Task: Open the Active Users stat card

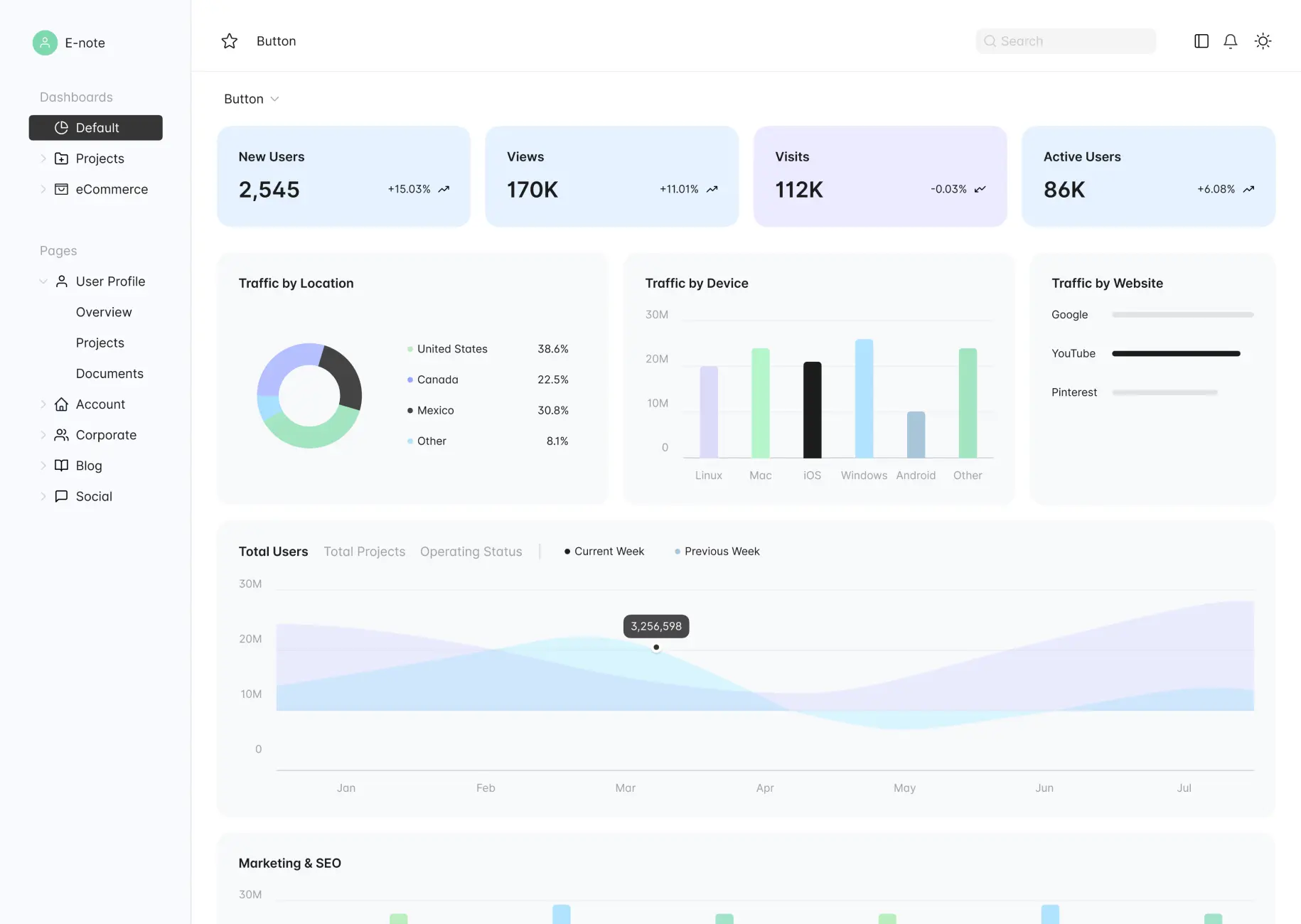Action: point(1148,176)
